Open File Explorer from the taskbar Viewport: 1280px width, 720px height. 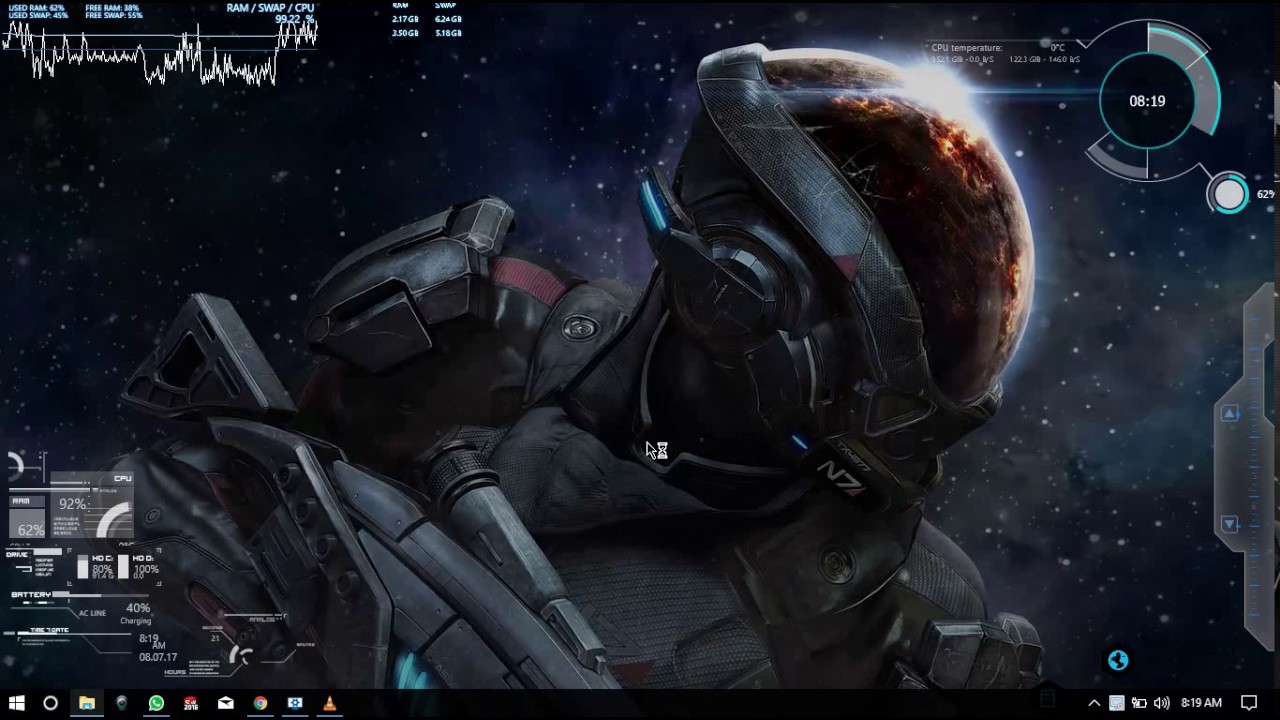[87, 703]
